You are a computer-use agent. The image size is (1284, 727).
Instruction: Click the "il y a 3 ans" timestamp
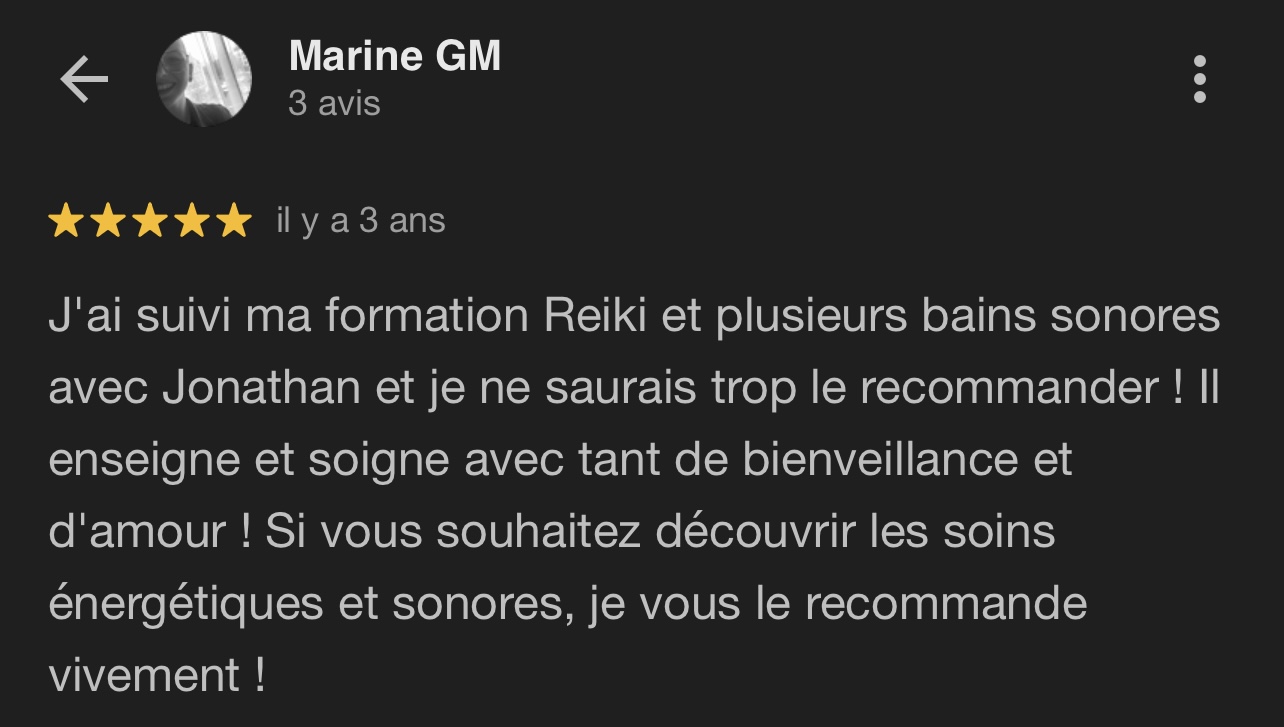[x=360, y=221]
